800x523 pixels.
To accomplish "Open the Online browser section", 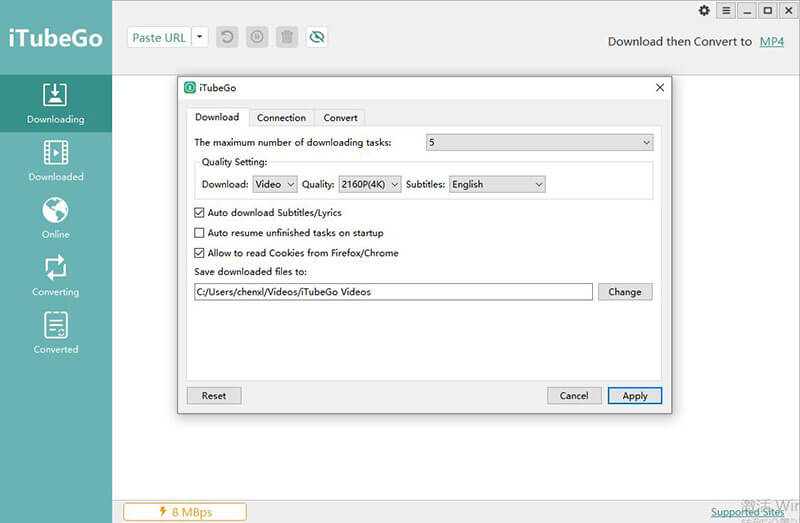I will click(55, 219).
